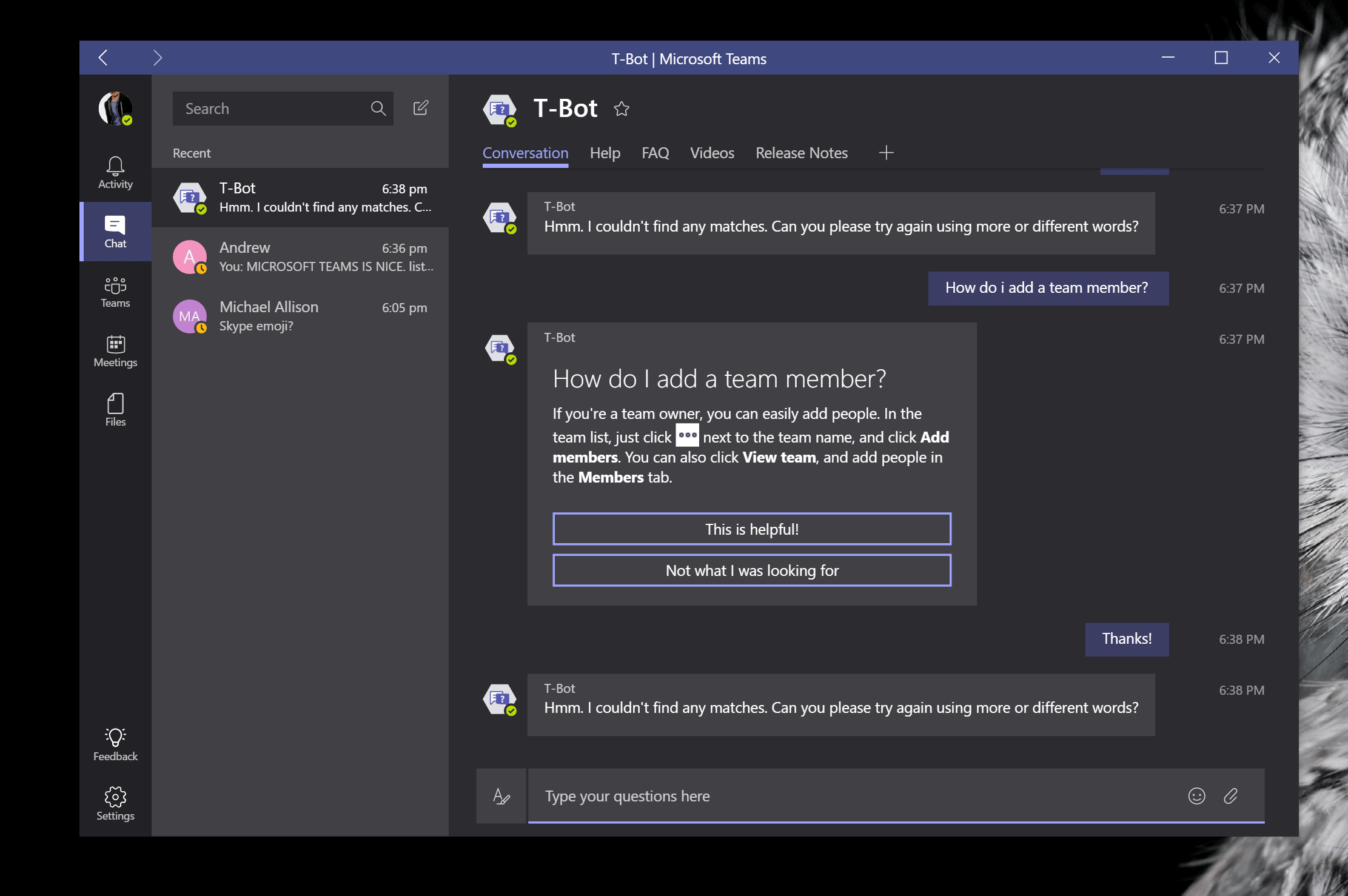This screenshot has width=1348, height=896.
Task: Open the Teams icon in sidebar
Action: pos(113,288)
